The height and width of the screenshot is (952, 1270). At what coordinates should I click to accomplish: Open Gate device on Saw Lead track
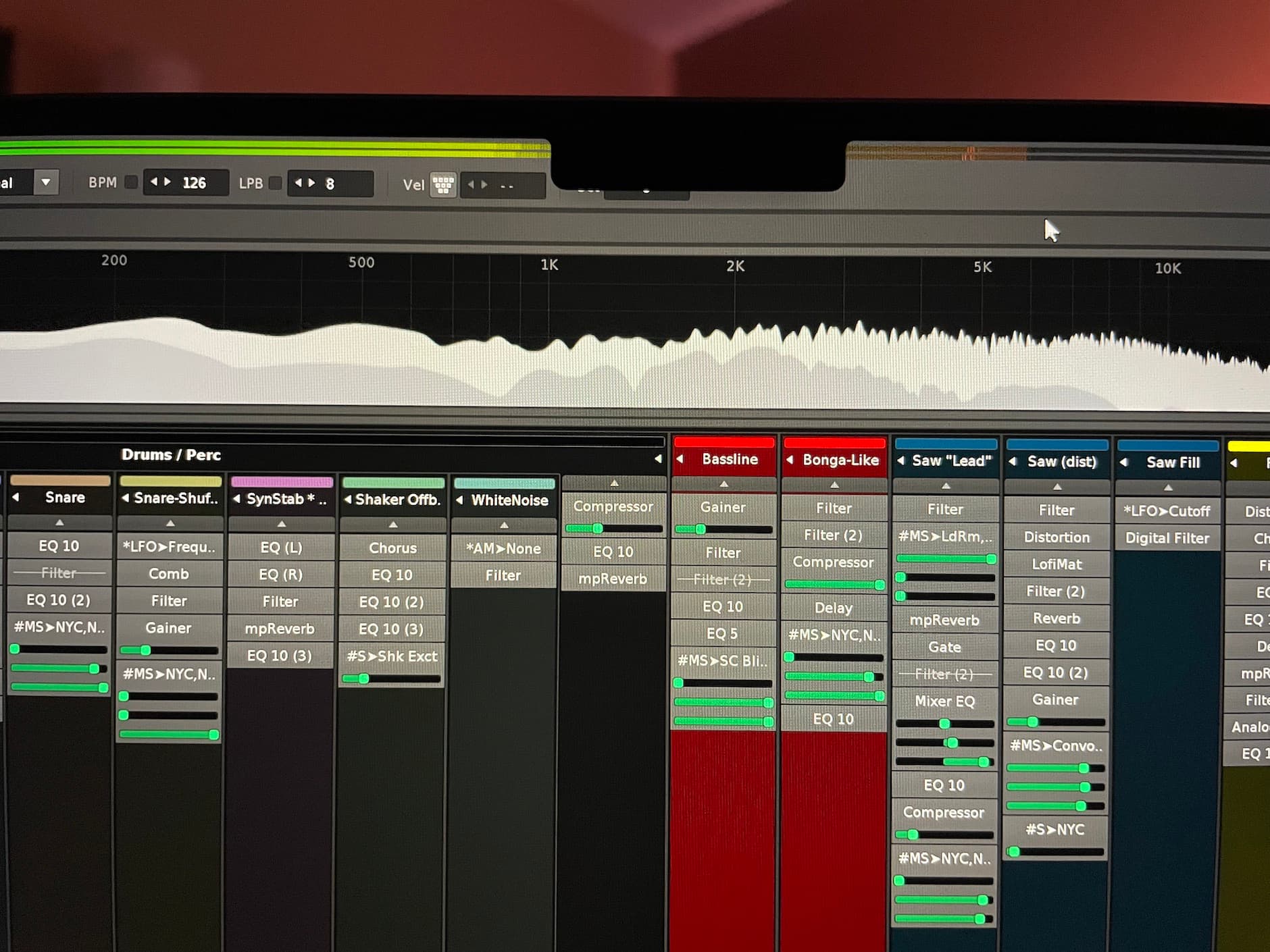pos(944,647)
